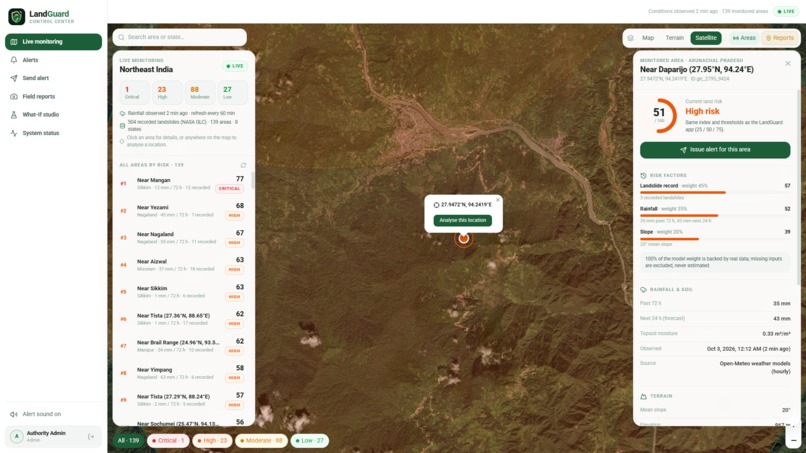
Task: Click the LIVE badge in the header
Action: coord(786,11)
